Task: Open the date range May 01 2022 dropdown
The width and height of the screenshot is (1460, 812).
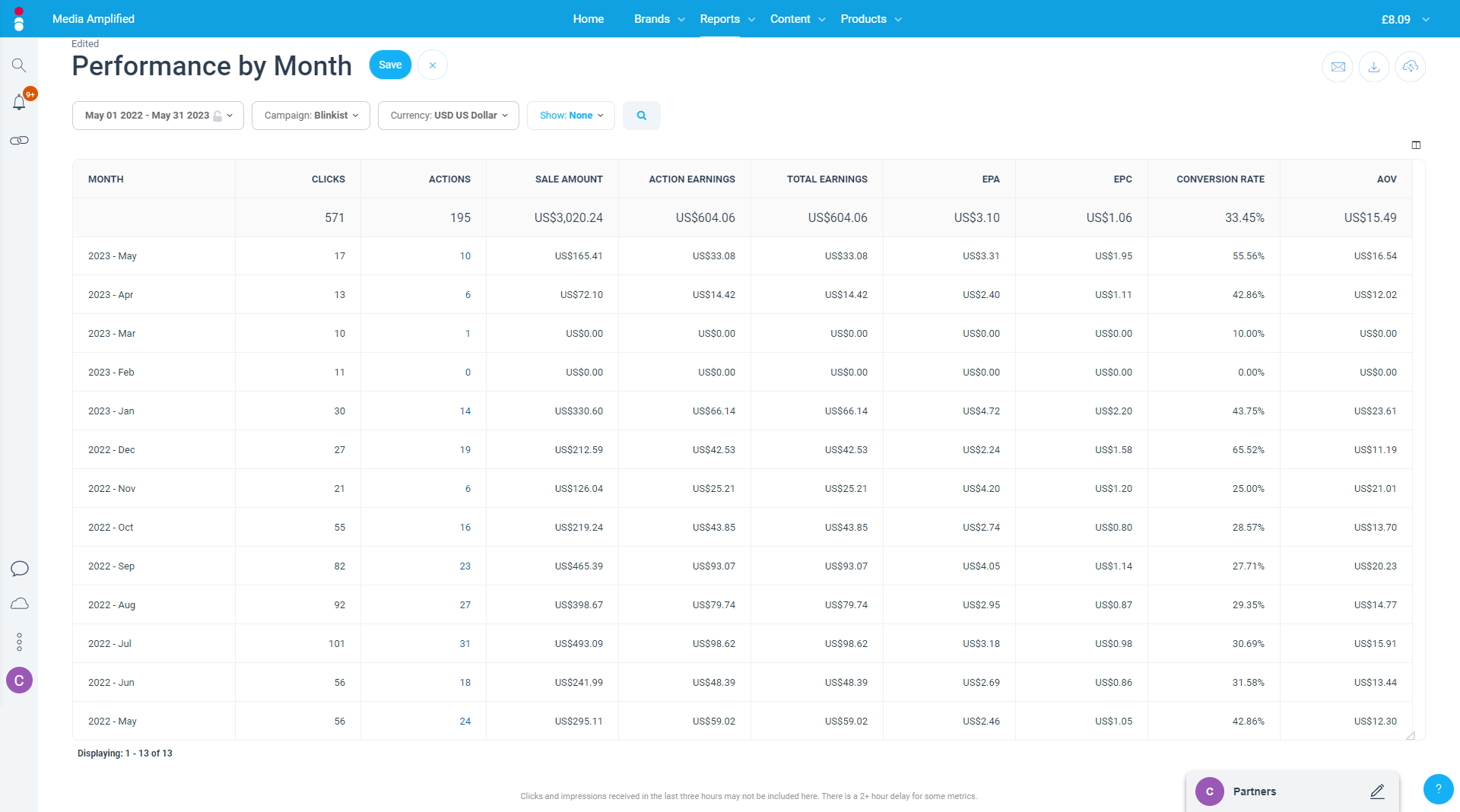Action: (158, 116)
